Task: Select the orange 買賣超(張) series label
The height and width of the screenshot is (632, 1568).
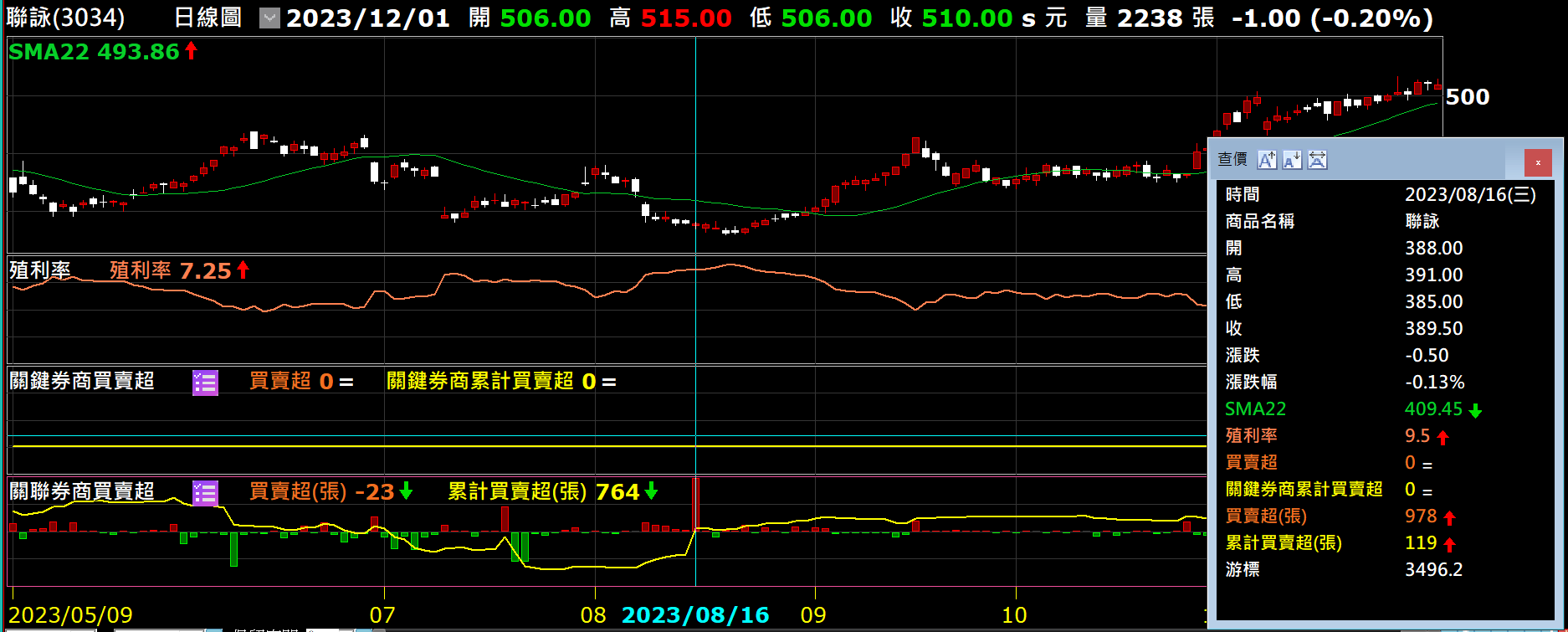Action: (297, 491)
